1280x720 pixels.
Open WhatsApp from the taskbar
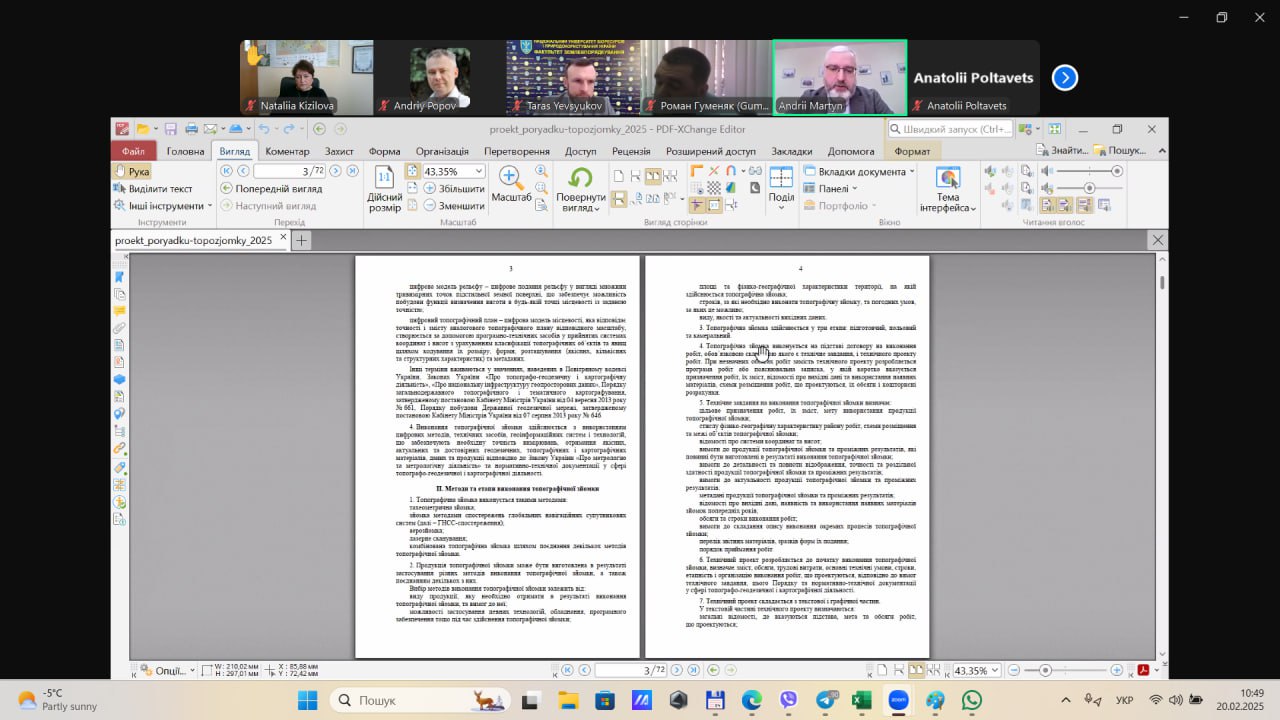[x=972, y=700]
